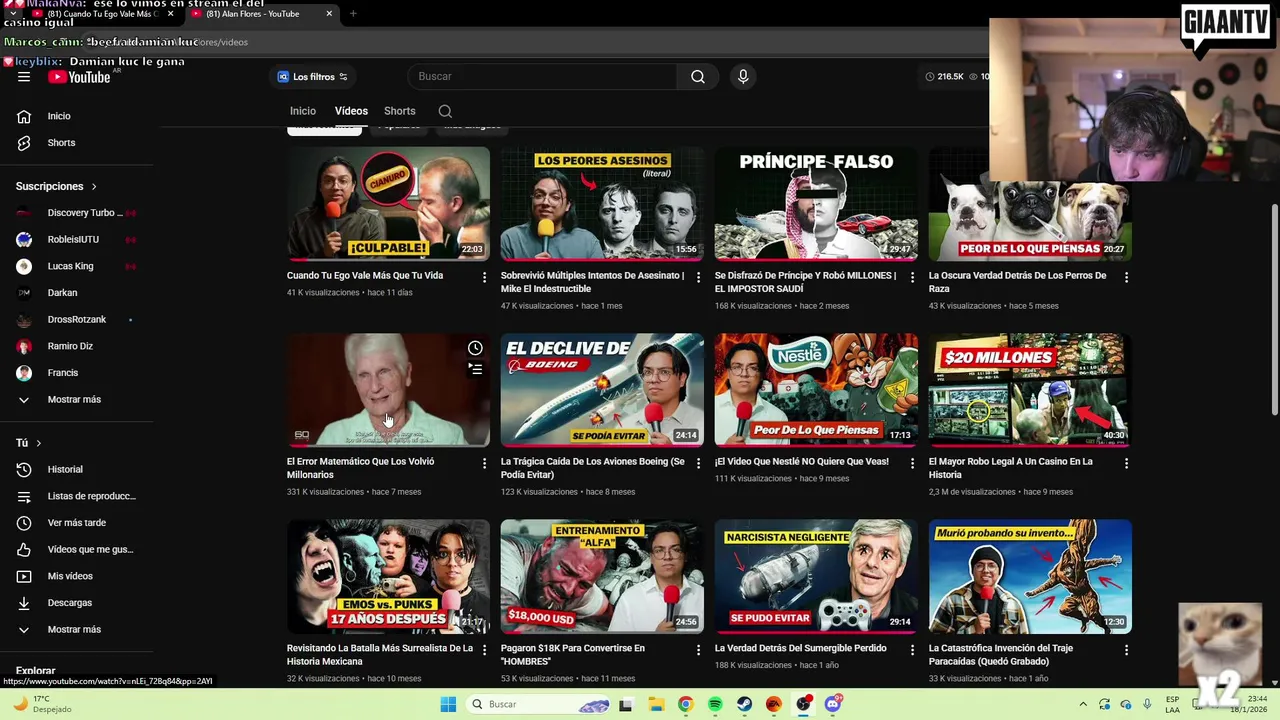Open options for Cuando Tu Ego video
This screenshot has height=720, width=1280.
tap(485, 277)
